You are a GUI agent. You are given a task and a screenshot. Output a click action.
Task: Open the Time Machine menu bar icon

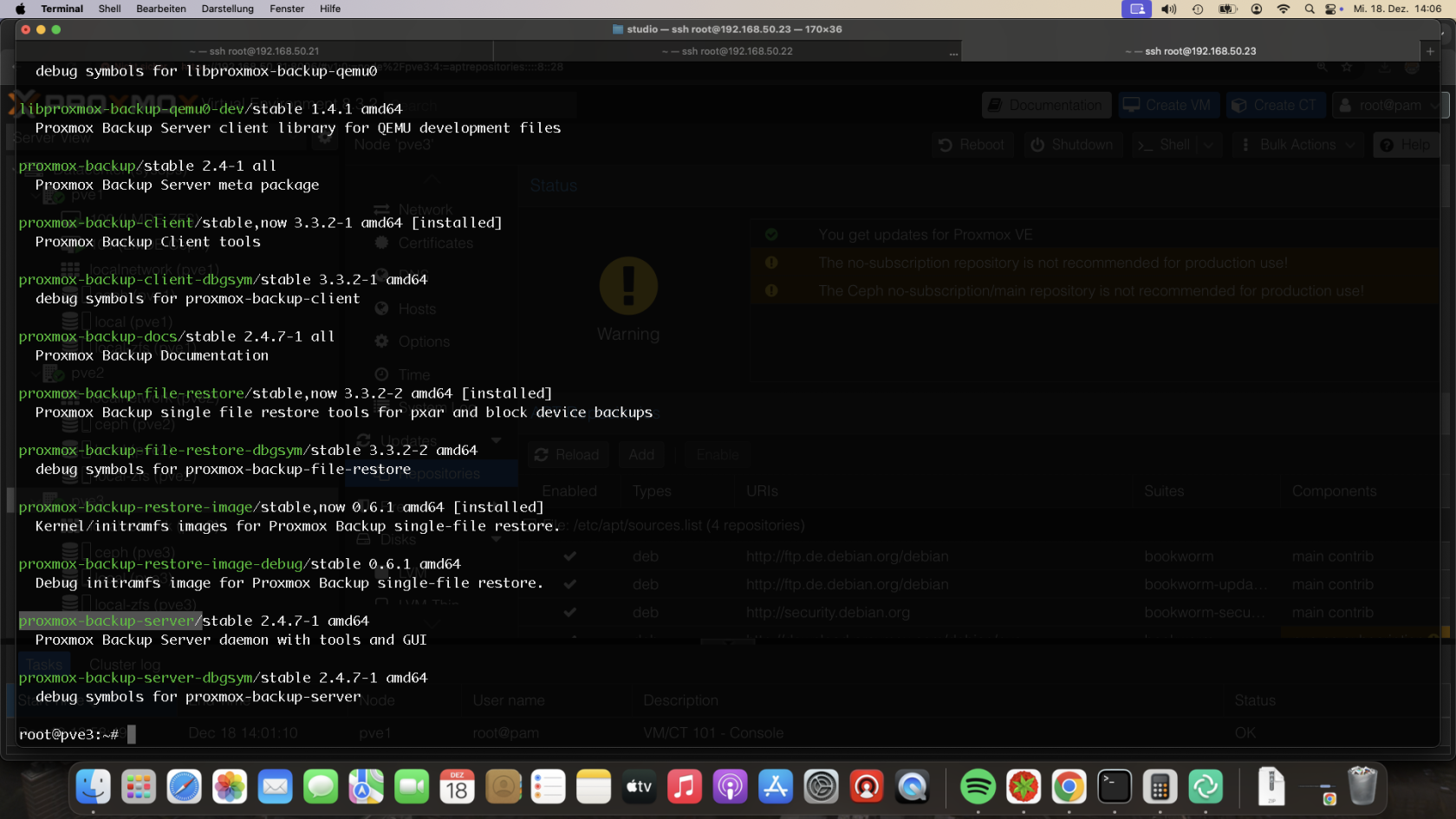(x=1198, y=9)
